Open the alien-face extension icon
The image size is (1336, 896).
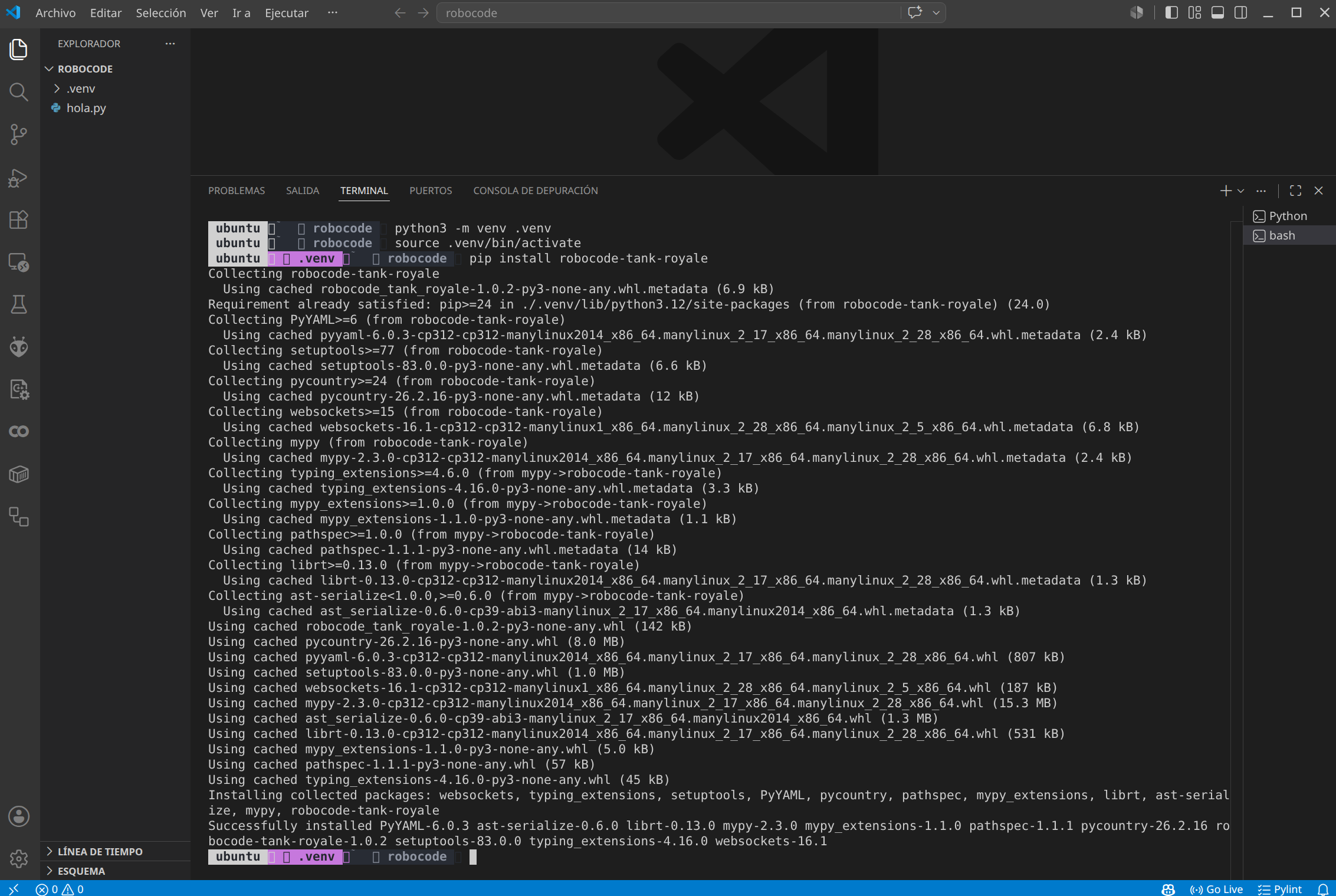tap(19, 347)
